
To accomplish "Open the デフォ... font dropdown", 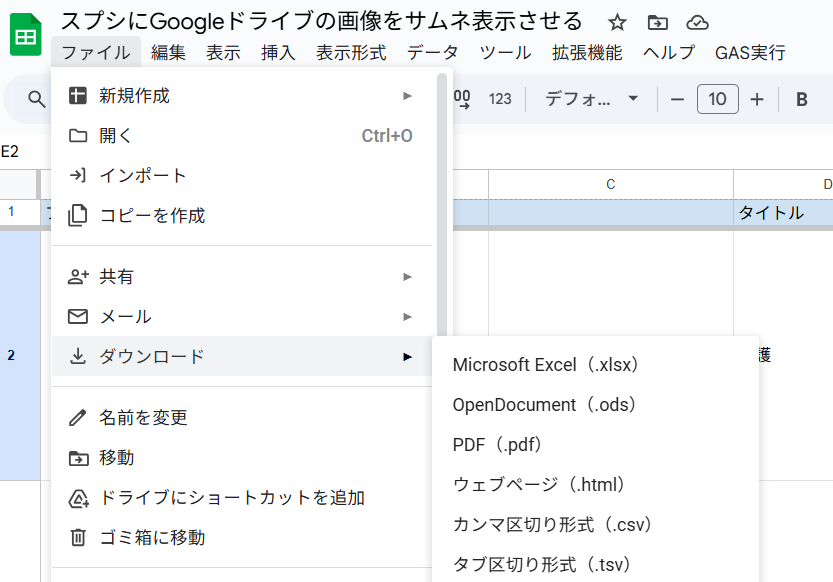I will 591,99.
